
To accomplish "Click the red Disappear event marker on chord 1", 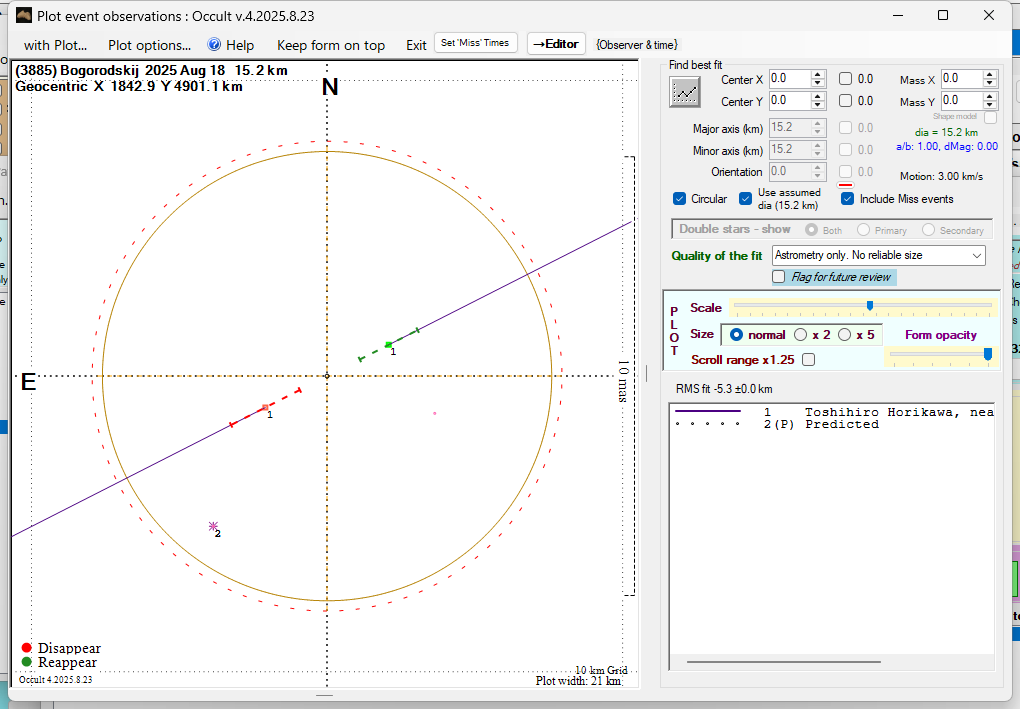I will (x=265, y=407).
